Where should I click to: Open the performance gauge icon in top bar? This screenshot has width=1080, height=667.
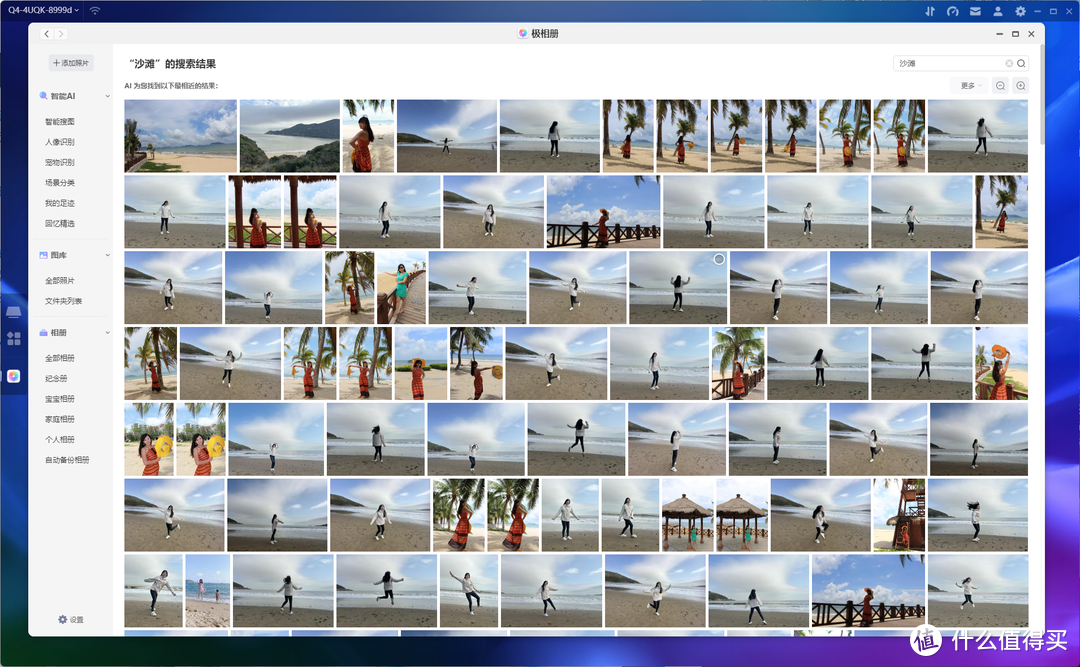952,11
